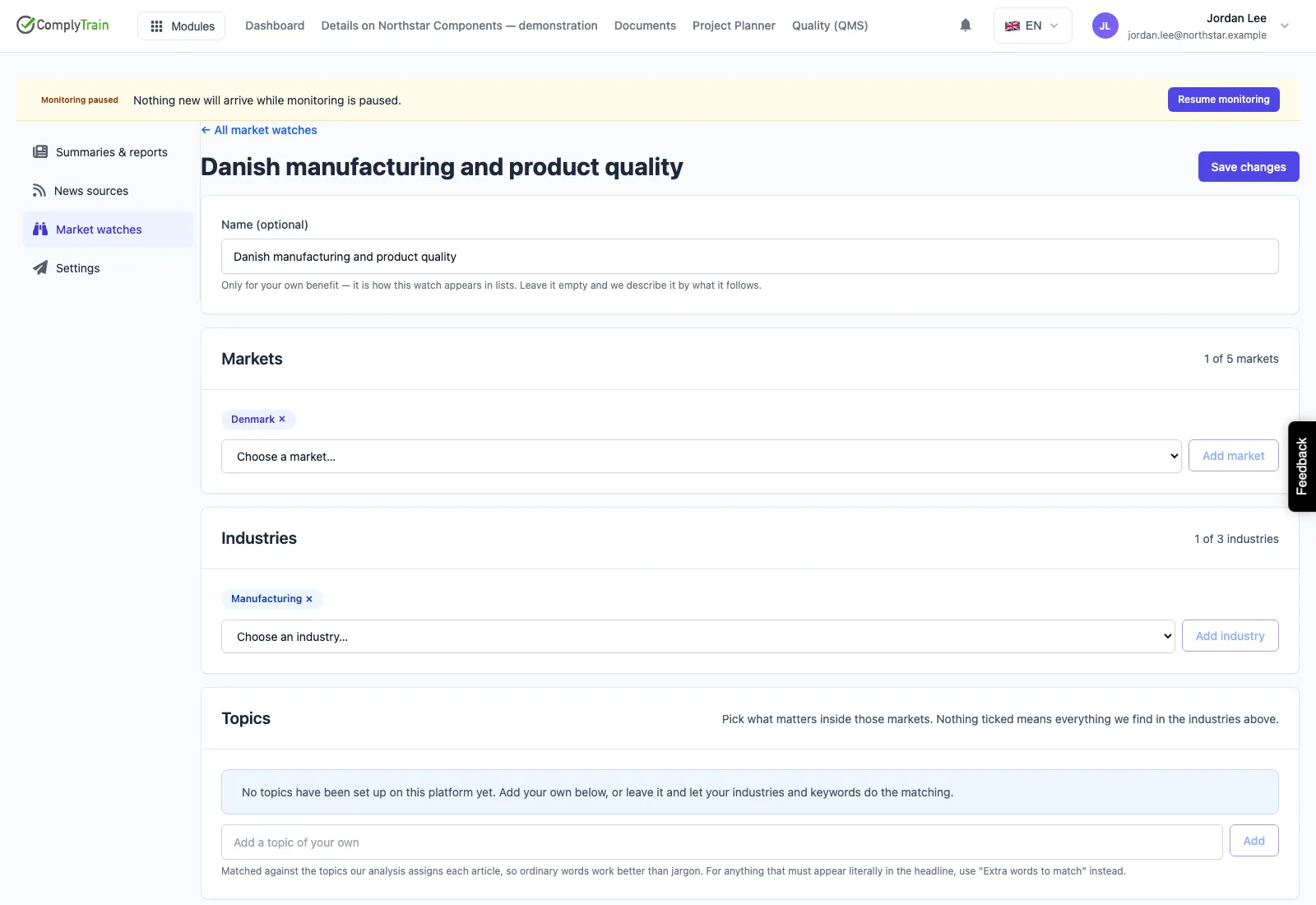This screenshot has width=1316, height=905.
Task: Focus the watch Name input field
Action: [x=750, y=257]
